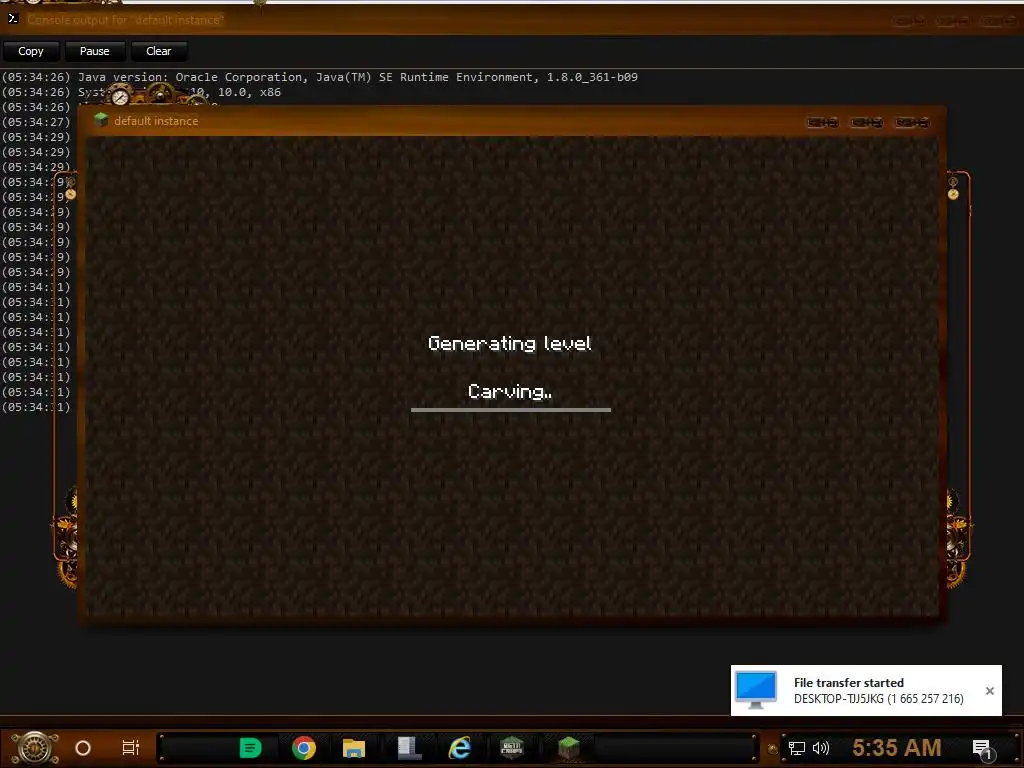Click the monitor icon in file transfer notification
Screen dimensions: 1024x768
[756, 690]
